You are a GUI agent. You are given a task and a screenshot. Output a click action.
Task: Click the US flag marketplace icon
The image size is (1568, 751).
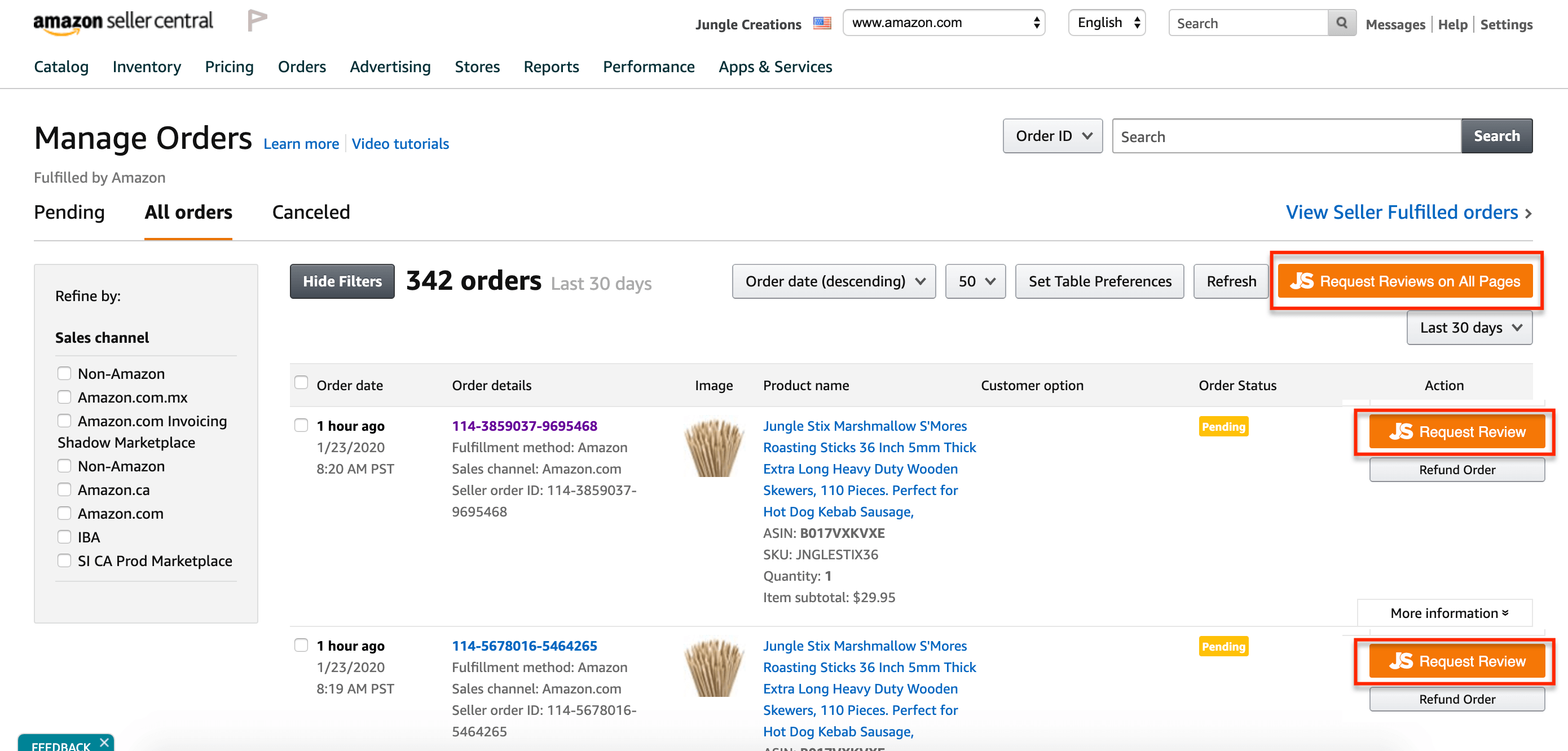point(822,24)
